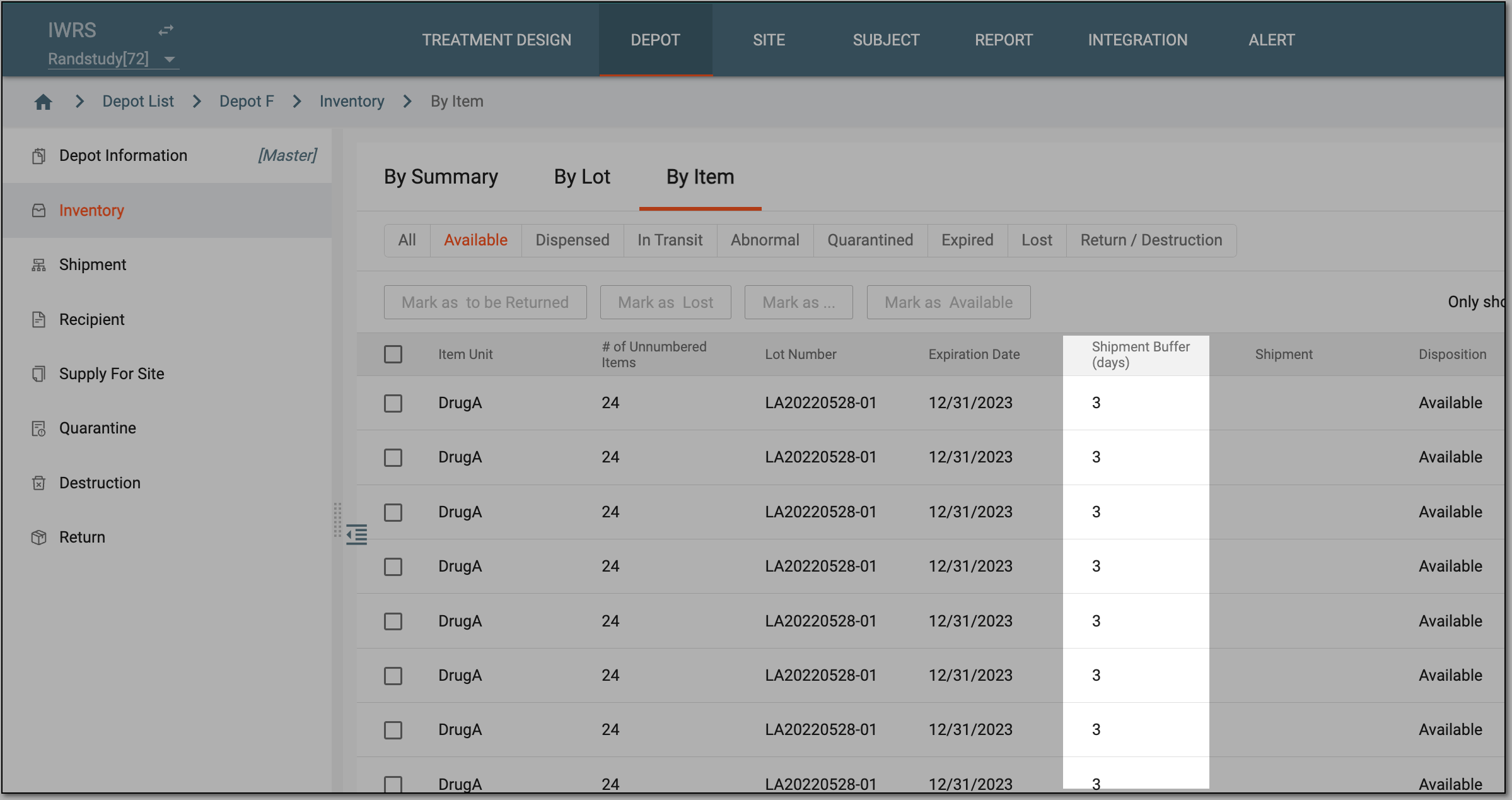Click the Shipment sidebar icon
Screen dimensions: 1512x800
coord(39,265)
